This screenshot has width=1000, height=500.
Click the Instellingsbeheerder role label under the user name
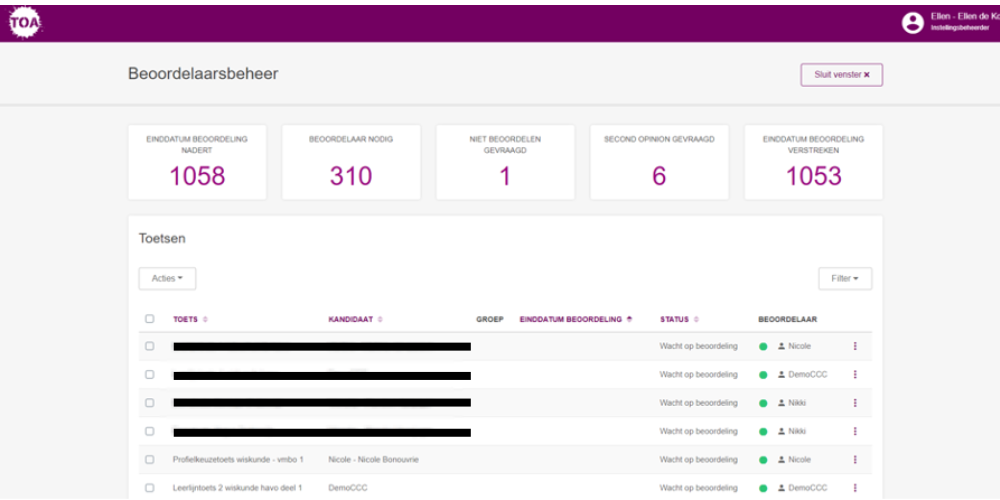point(960,29)
